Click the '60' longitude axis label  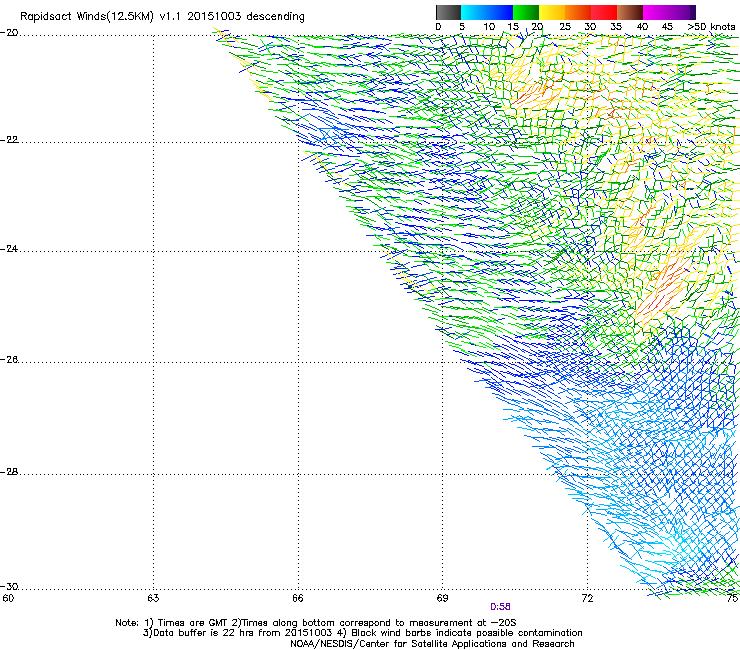[8, 599]
